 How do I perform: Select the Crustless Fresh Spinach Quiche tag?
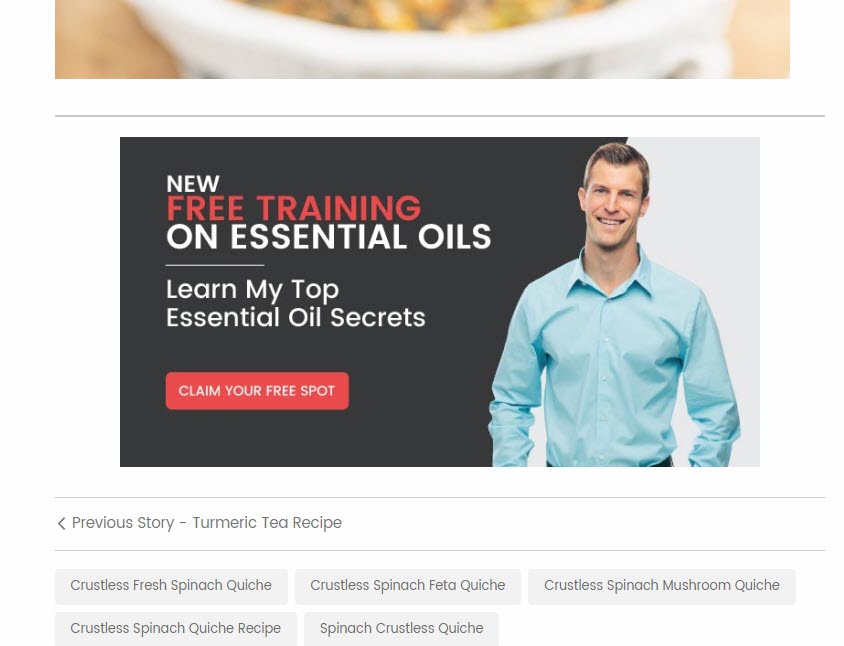click(171, 586)
